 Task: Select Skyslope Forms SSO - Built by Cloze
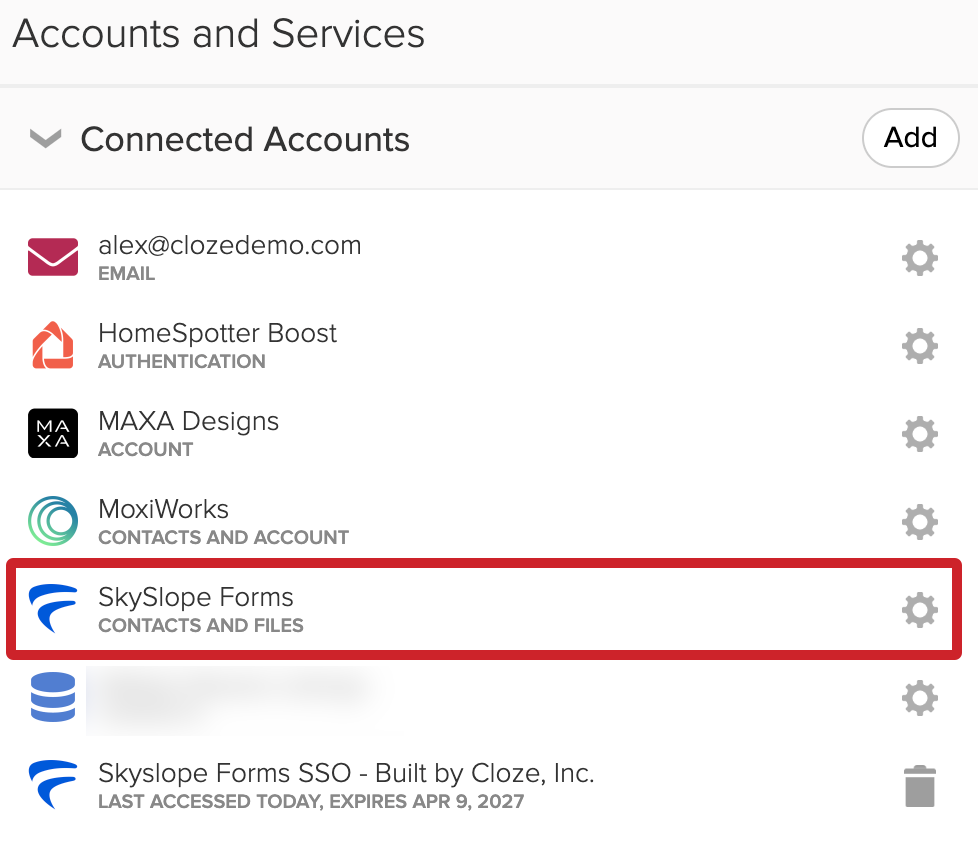(346, 774)
